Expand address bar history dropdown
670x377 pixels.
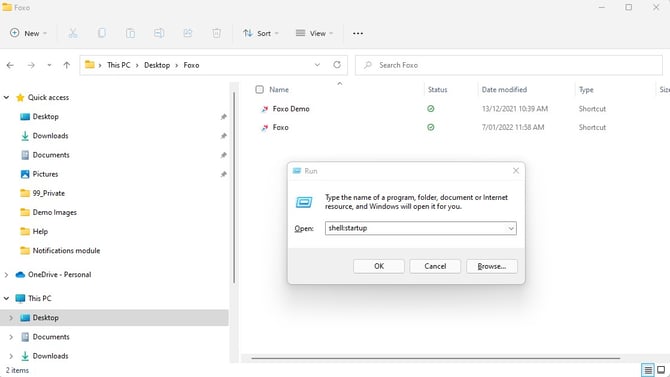pyautogui.click(x=317, y=65)
